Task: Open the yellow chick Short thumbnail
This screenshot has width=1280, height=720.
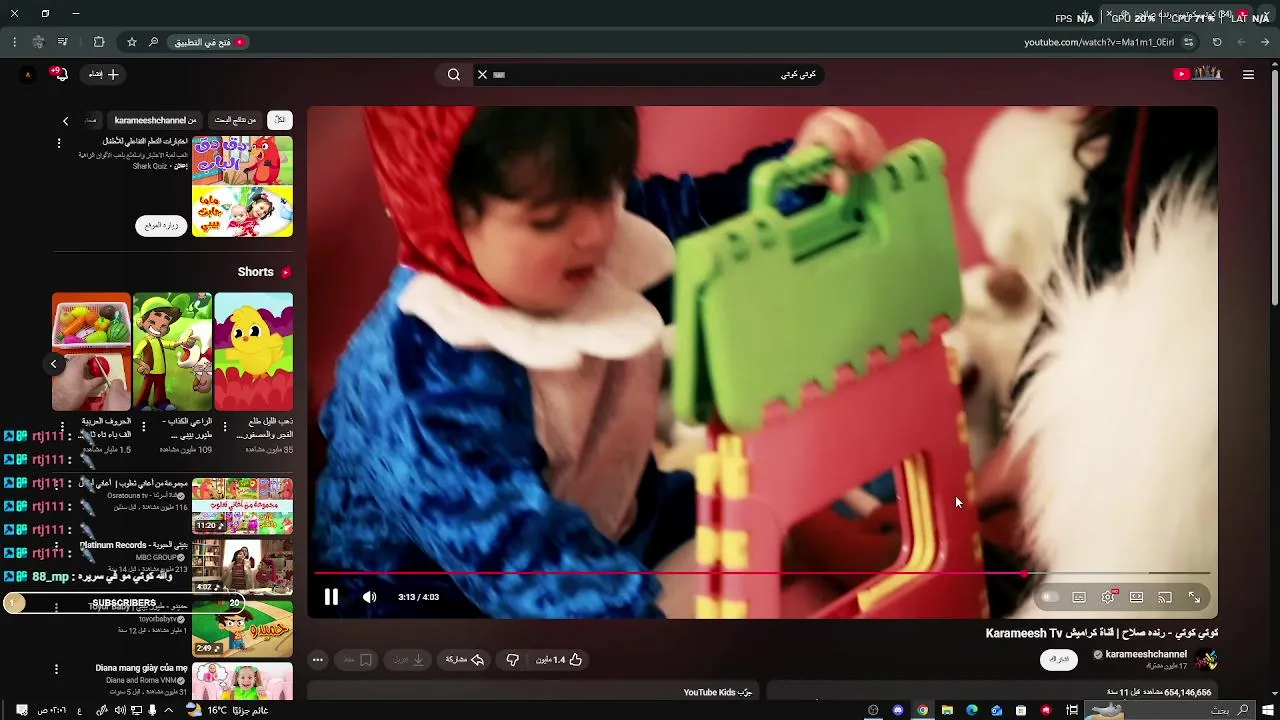Action: [x=254, y=352]
